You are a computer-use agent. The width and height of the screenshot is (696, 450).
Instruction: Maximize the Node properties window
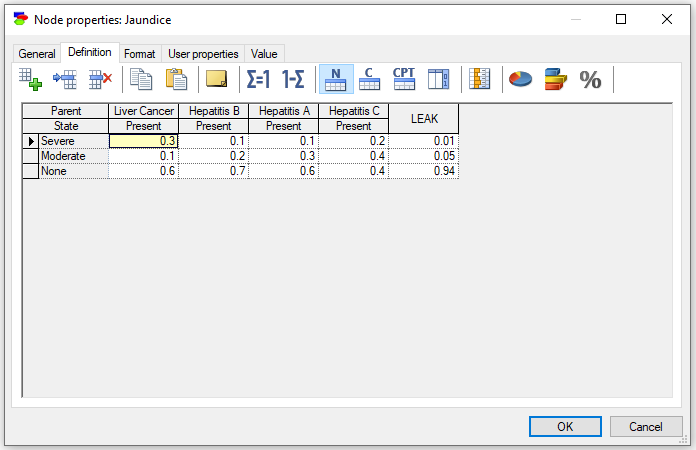[x=621, y=19]
